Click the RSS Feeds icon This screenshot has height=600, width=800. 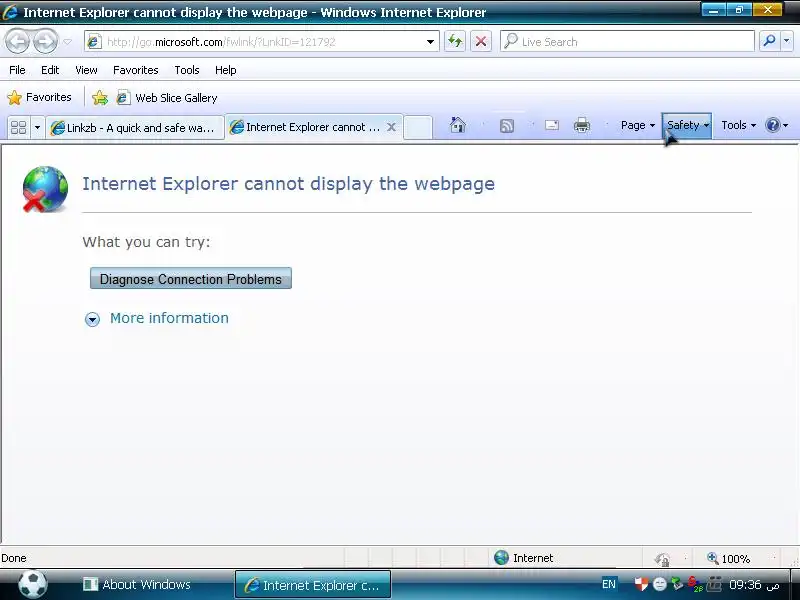(x=507, y=126)
